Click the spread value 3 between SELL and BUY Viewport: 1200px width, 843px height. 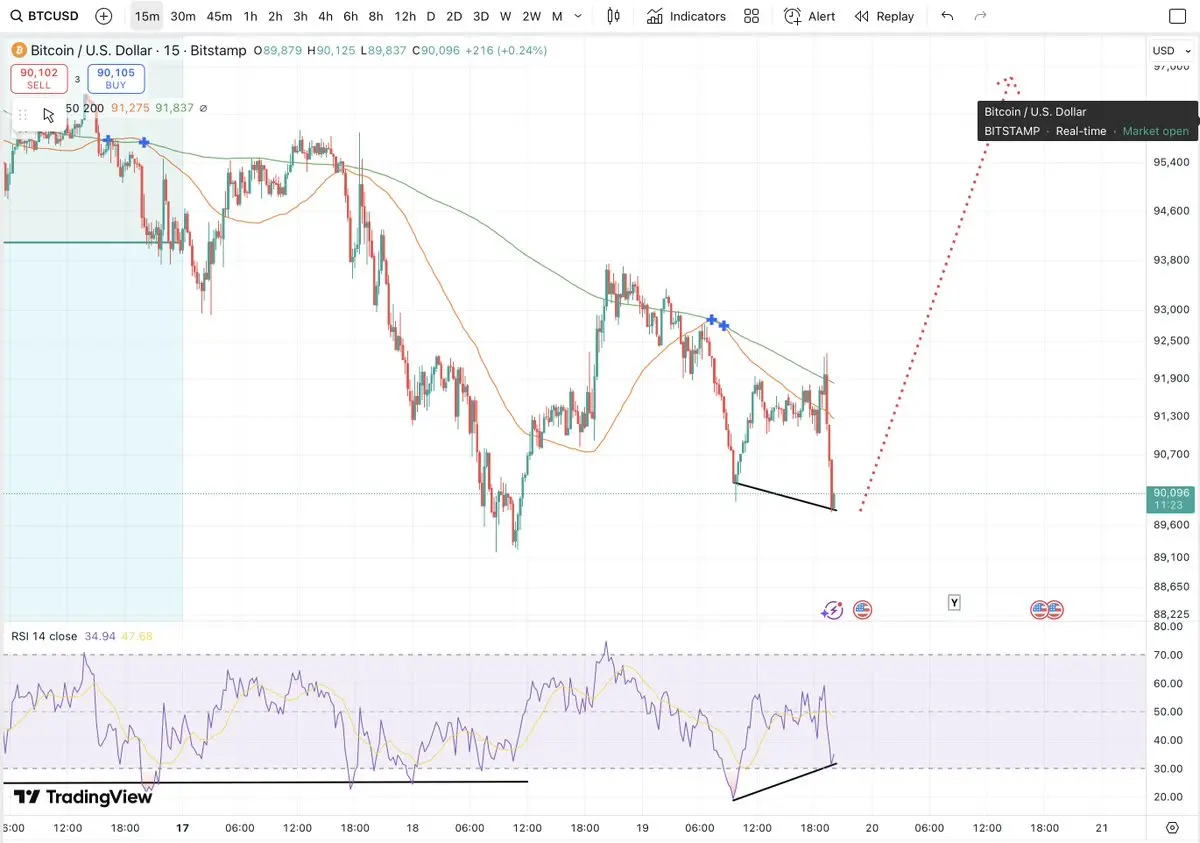pyautogui.click(x=77, y=79)
